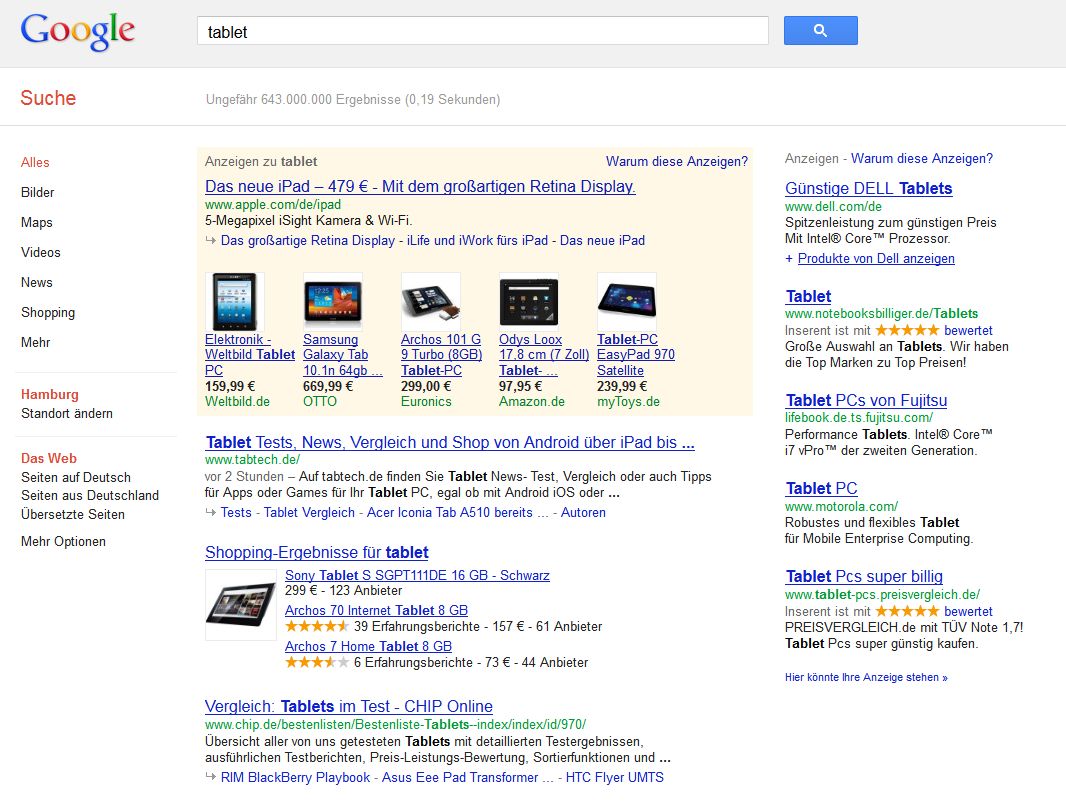Image resolution: width=1066 pixels, height=802 pixels.
Task: Open Hier könnte Ihre Anzeige stehen link
Action: 866,677
